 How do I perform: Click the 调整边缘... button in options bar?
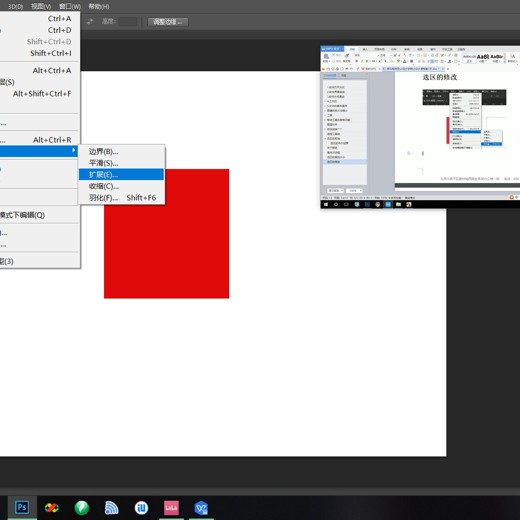point(168,22)
